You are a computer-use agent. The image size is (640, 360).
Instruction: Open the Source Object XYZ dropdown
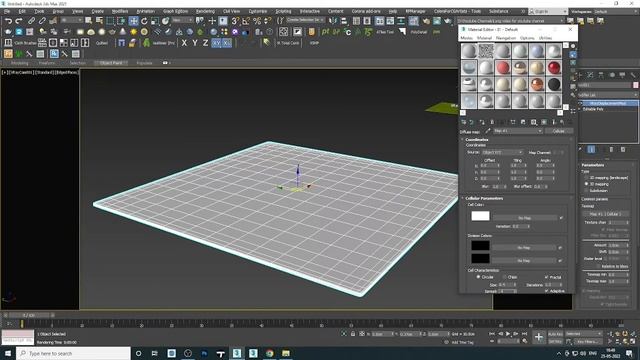click(x=502, y=152)
